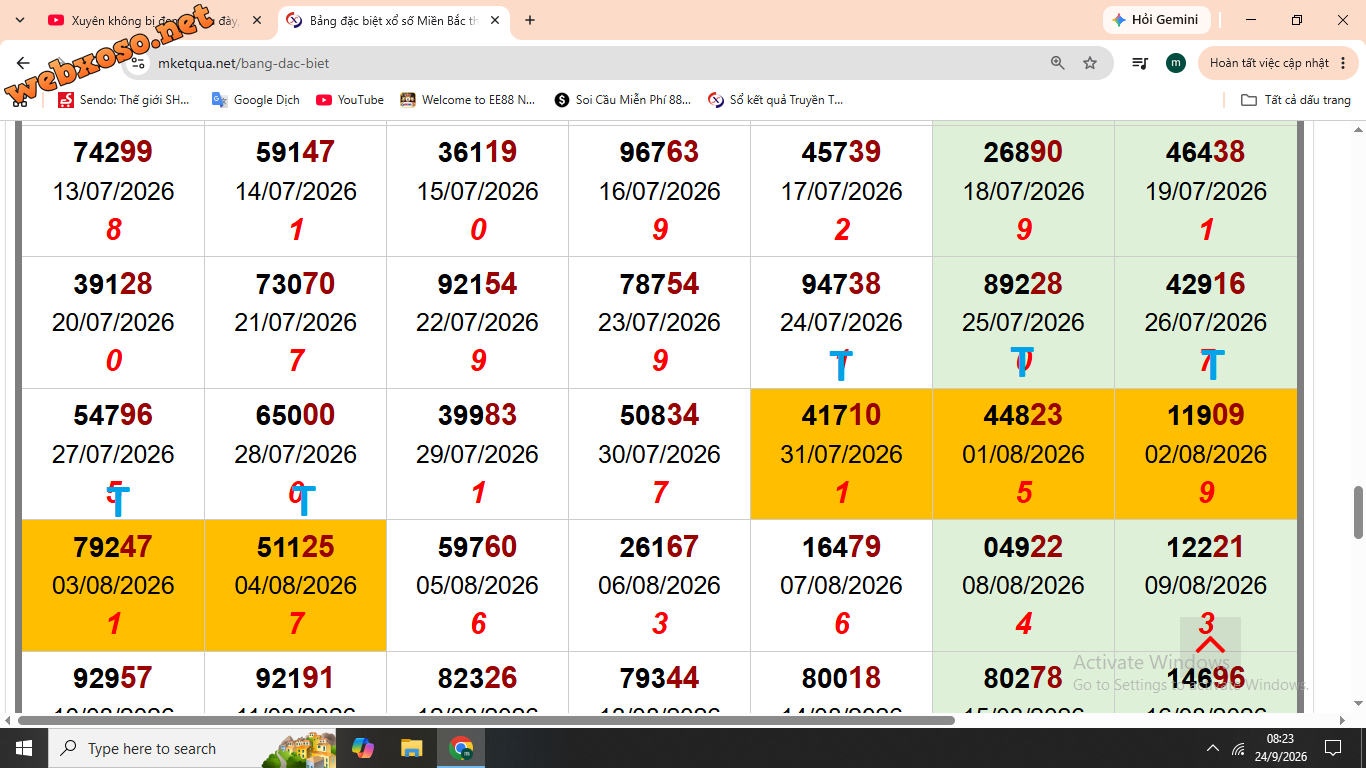The image size is (1366, 768).
Task: Click the result cell dated 05/08/2026
Action: [477, 585]
